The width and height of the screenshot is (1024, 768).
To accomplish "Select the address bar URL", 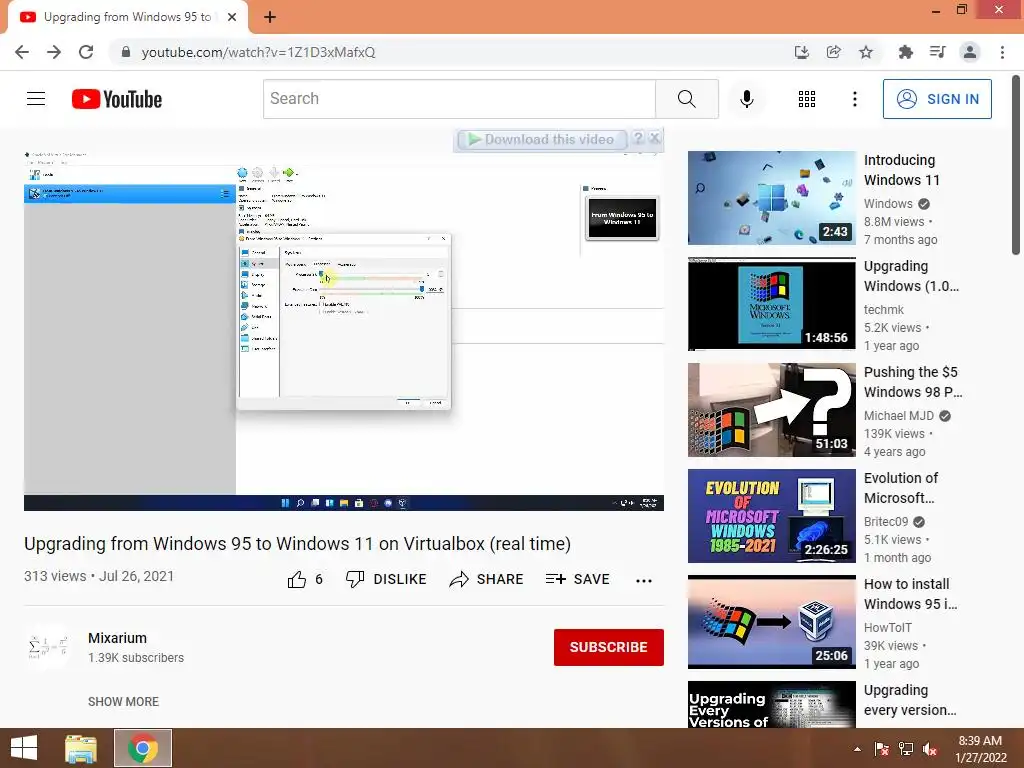I will [259, 52].
